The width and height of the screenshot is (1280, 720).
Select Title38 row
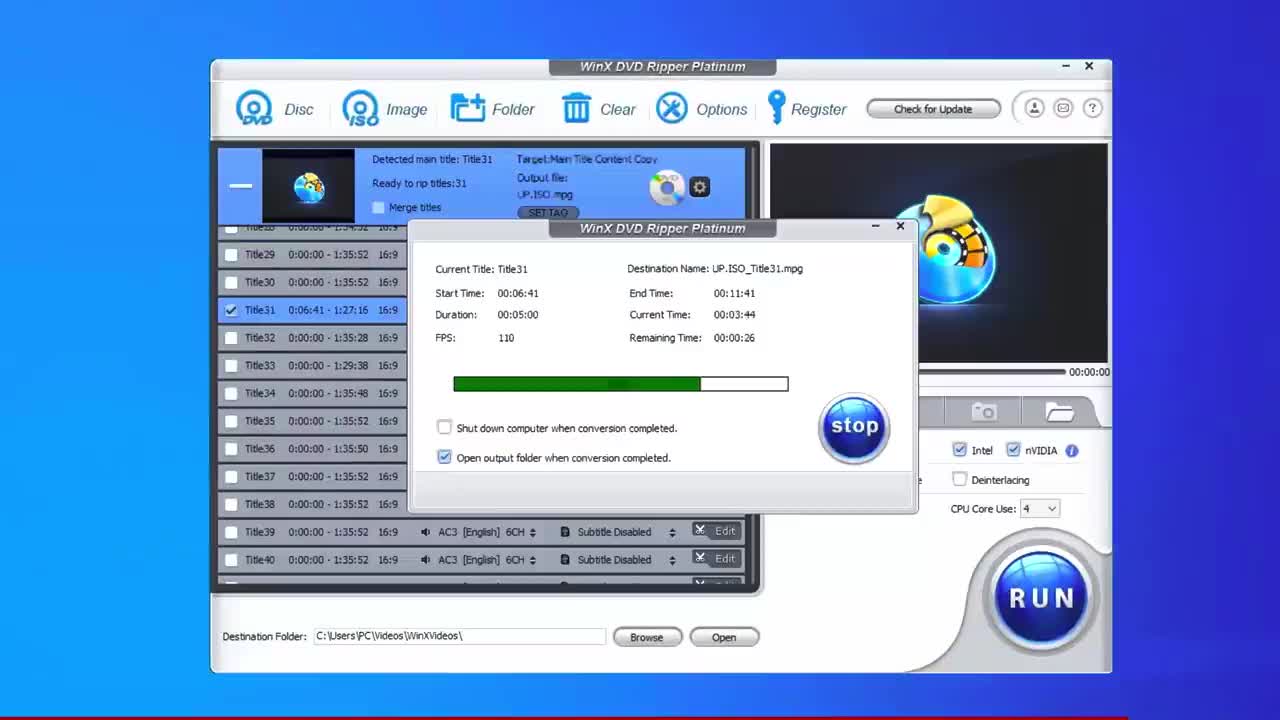tap(312, 504)
